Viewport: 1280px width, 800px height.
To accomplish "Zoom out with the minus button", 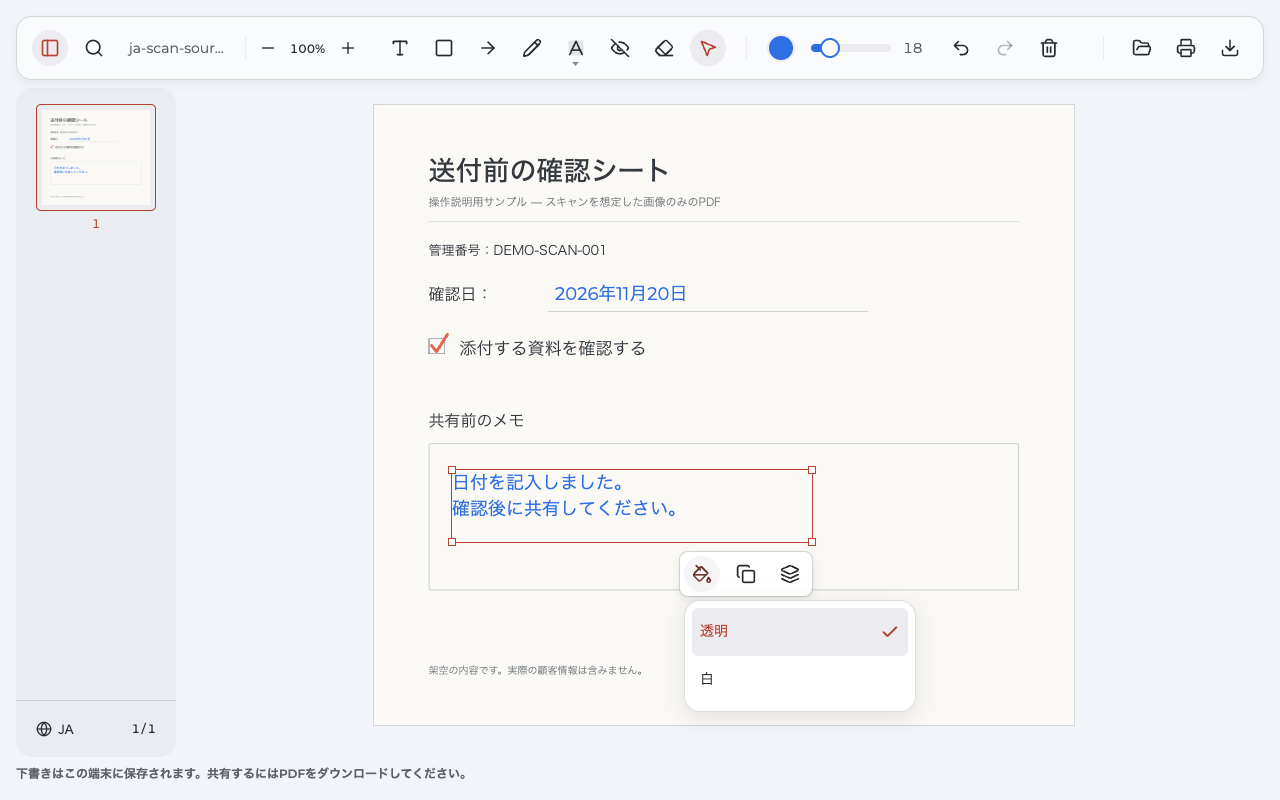I will 268,48.
